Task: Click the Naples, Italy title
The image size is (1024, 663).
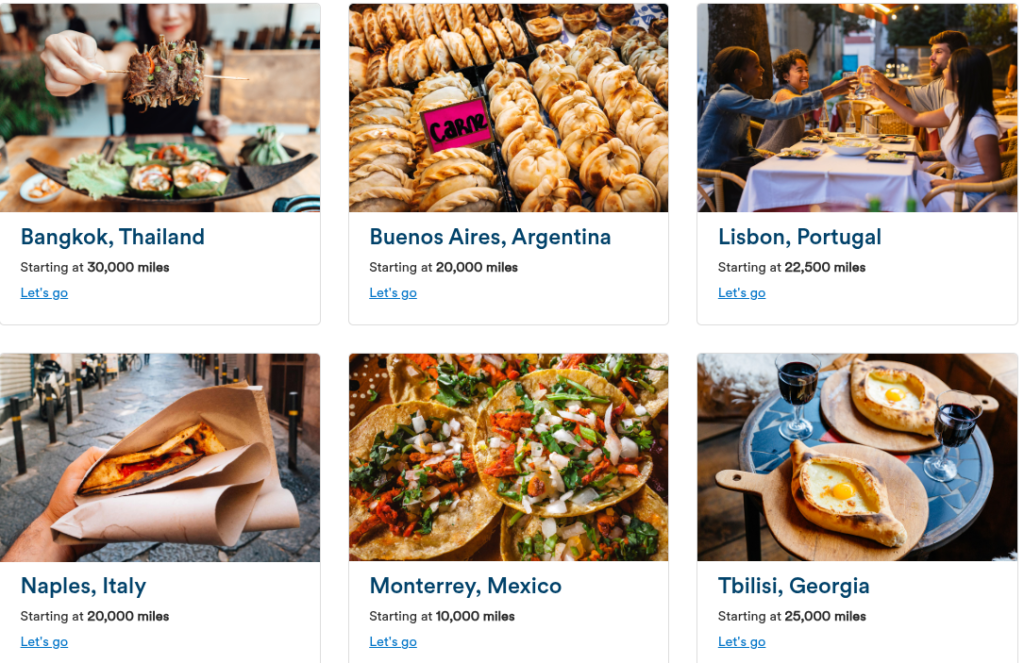Action: (83, 586)
